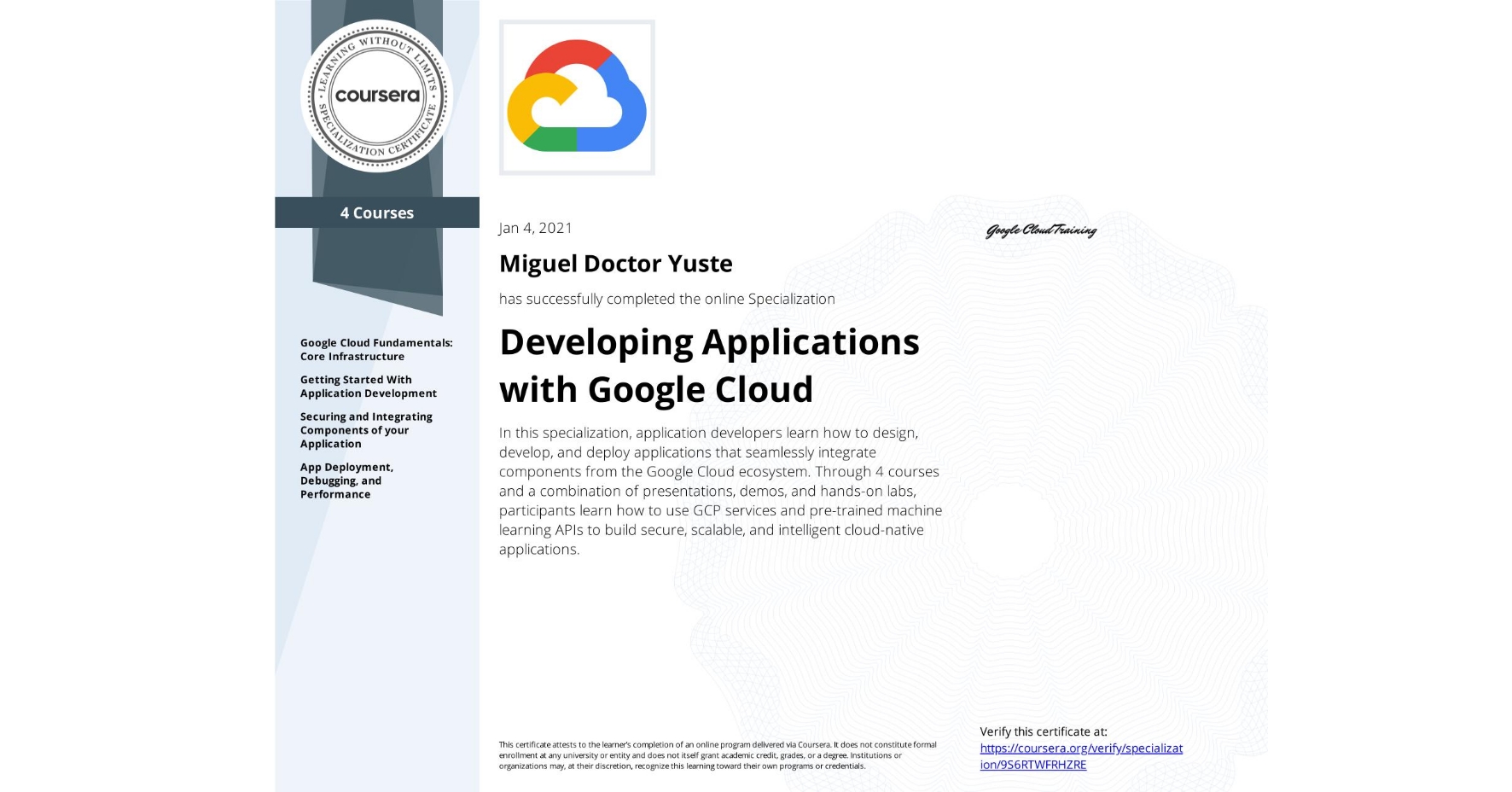Screen dimensions: 1512x792
Task: Select the Google Cloud Fundamentals: Core Infrastructure course
Action: coord(375,350)
